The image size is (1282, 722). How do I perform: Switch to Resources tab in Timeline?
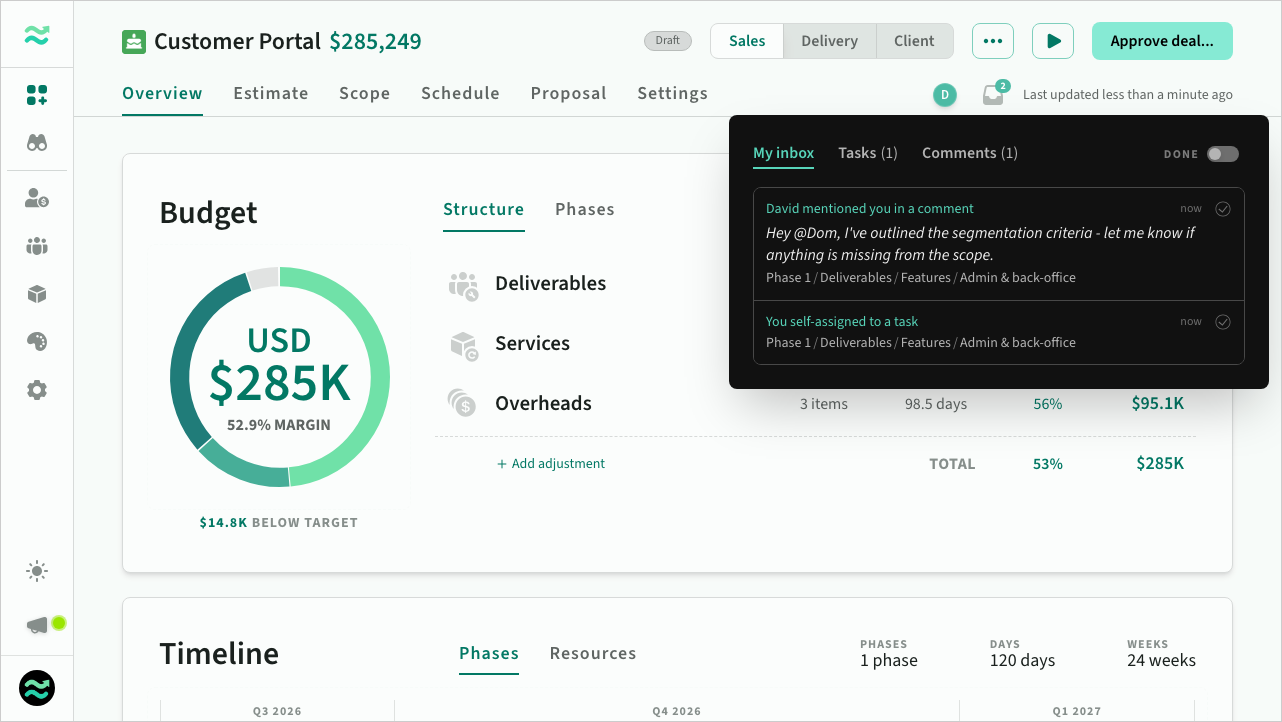[593, 654]
